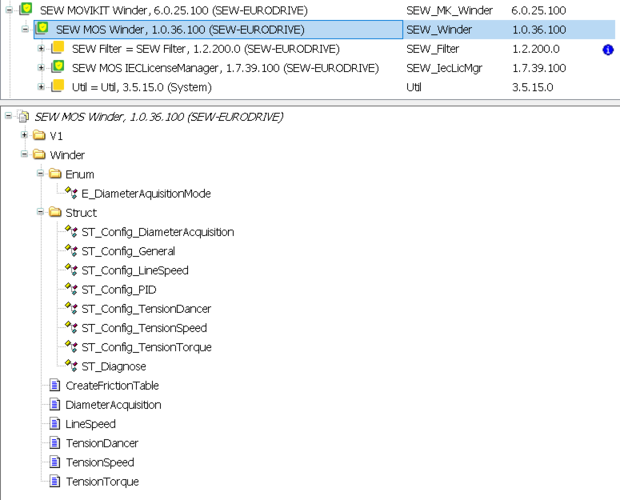Open the TensionTorque function block

(102, 482)
